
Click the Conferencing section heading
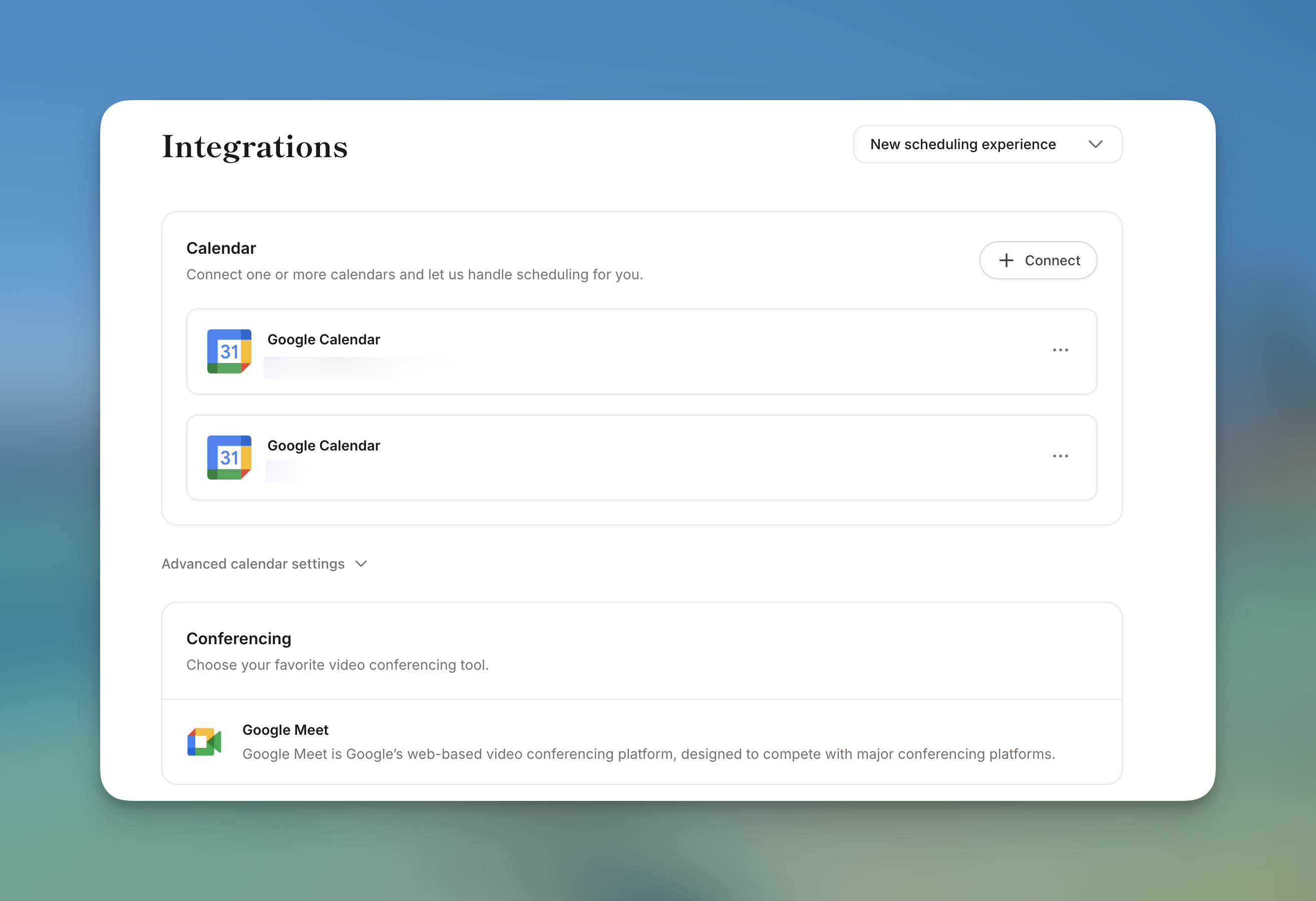(238, 638)
